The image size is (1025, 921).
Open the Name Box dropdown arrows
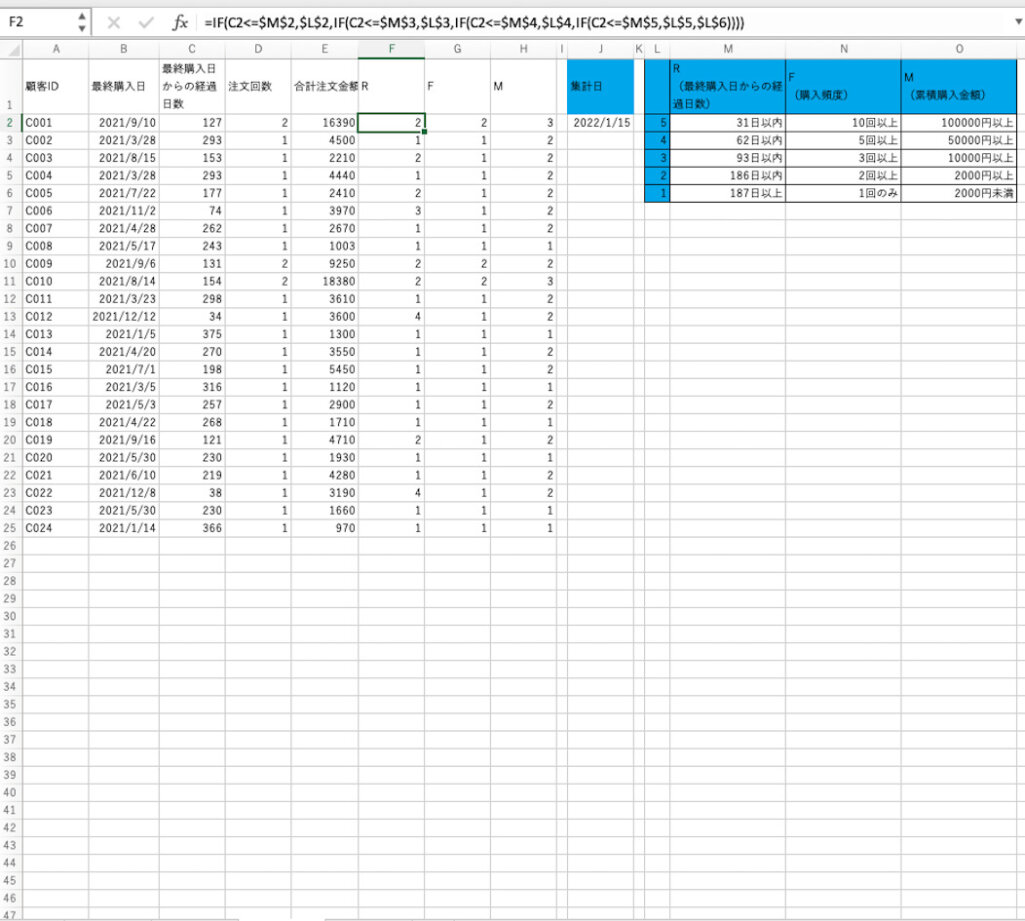point(82,22)
